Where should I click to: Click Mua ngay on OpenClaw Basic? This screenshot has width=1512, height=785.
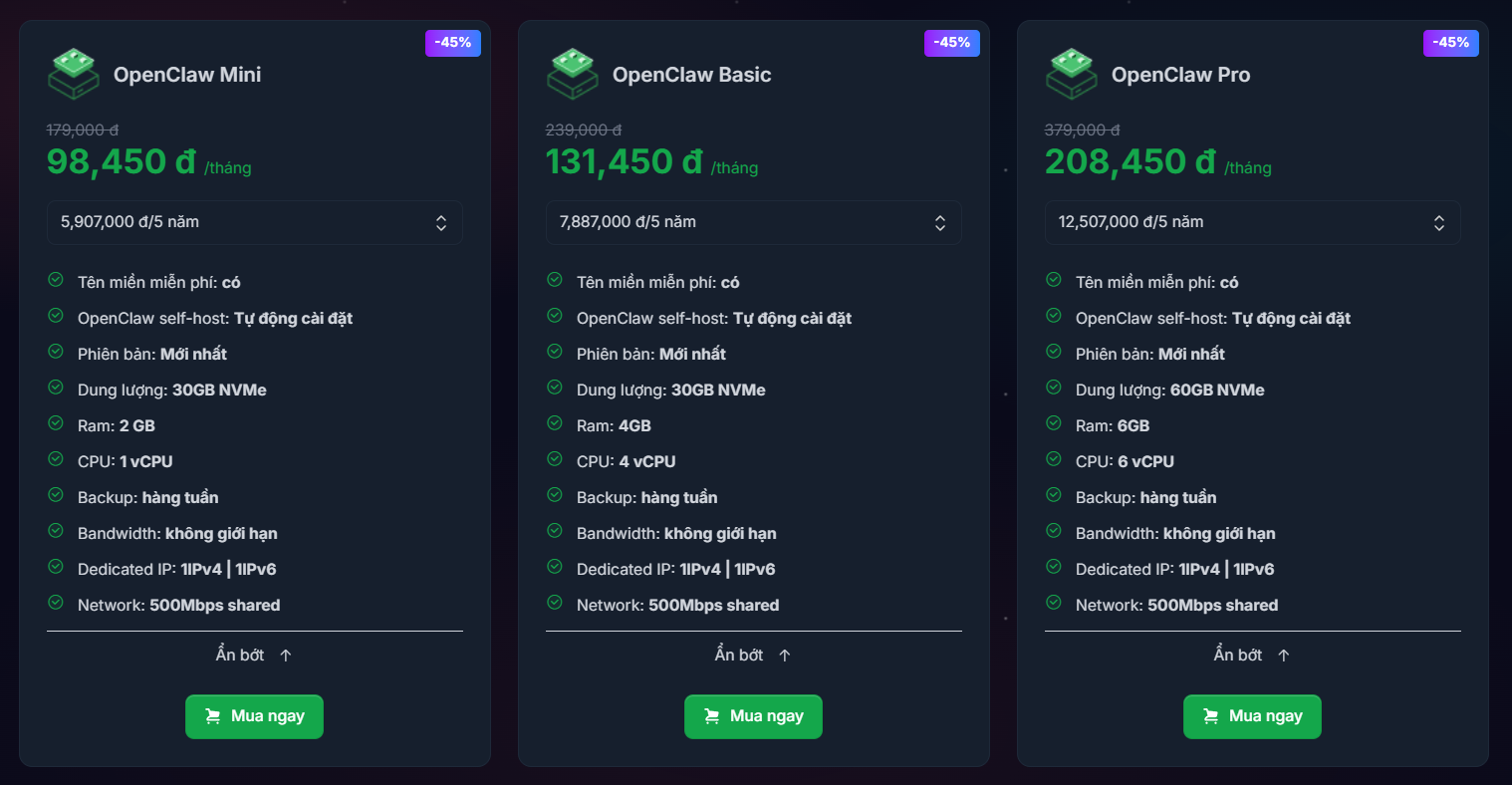point(753,716)
